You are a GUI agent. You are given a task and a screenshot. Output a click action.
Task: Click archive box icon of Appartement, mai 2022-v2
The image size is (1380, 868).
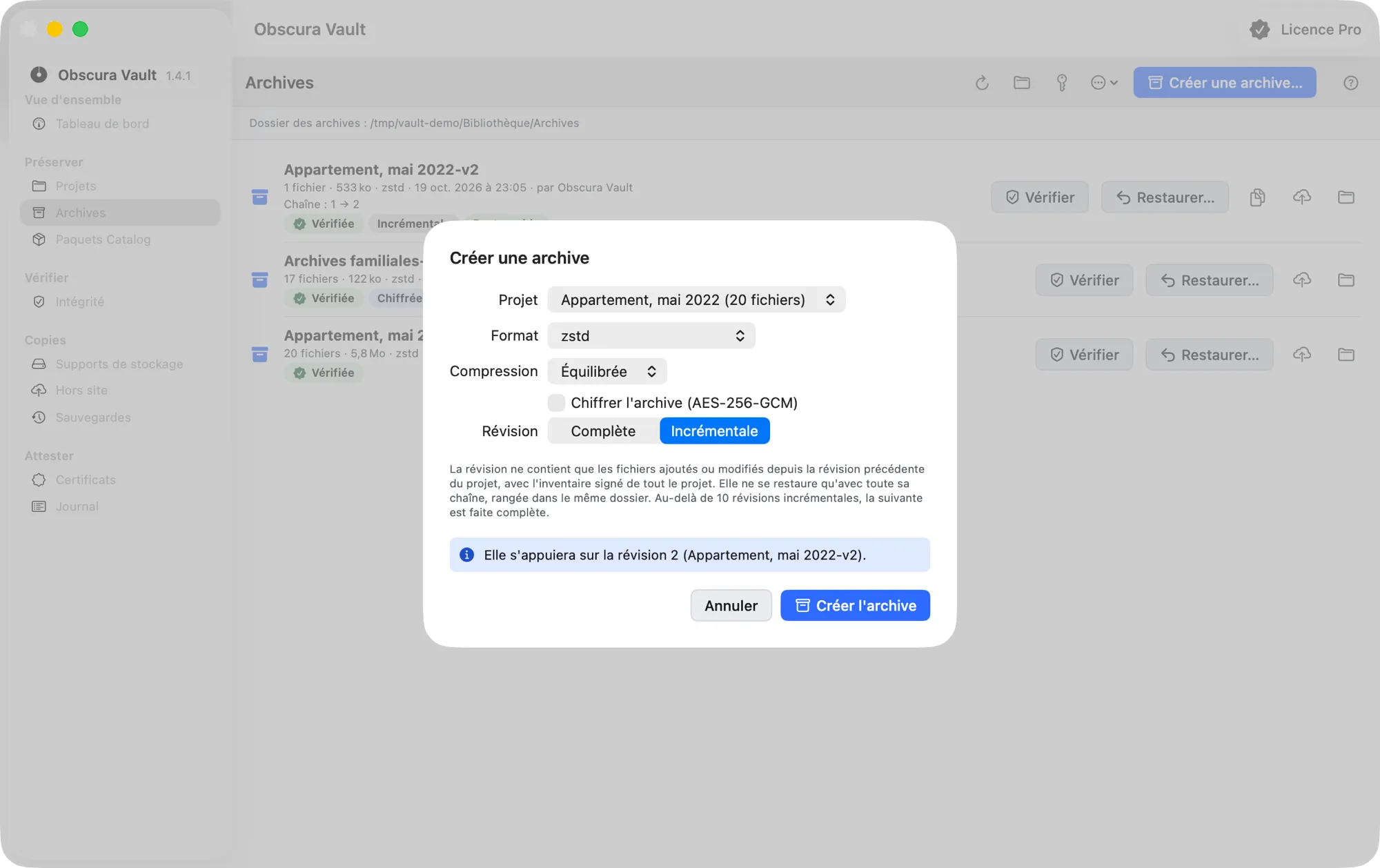[x=259, y=197]
